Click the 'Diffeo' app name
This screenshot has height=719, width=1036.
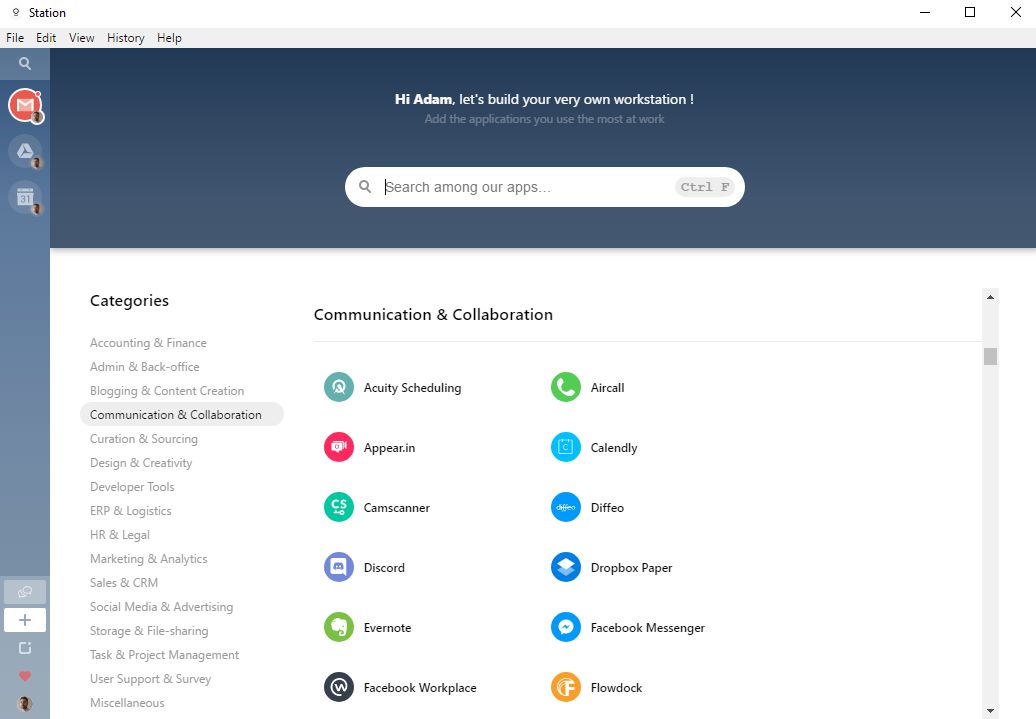pyautogui.click(x=607, y=508)
